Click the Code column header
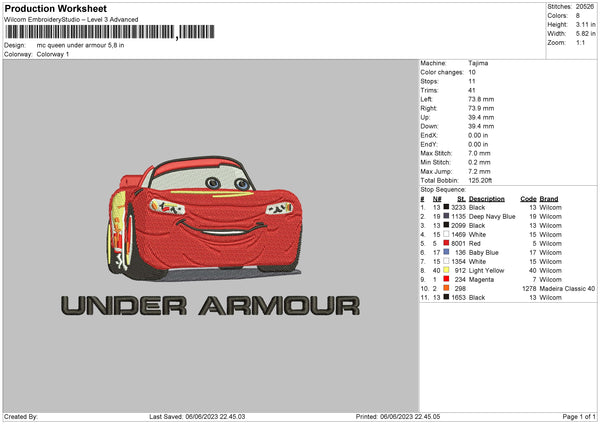 (x=528, y=199)
